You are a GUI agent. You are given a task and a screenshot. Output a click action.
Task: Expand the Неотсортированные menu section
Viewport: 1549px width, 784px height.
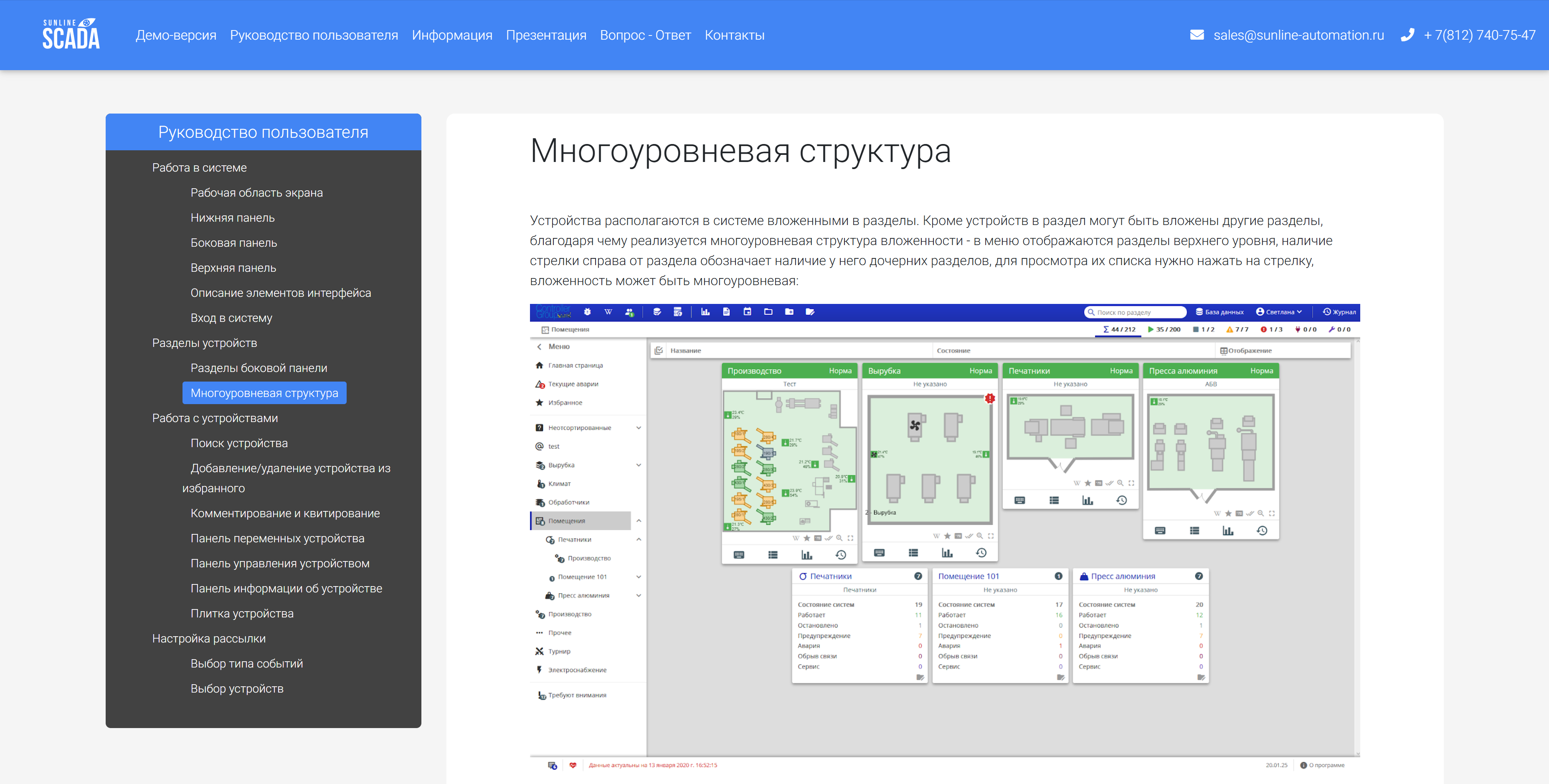638,427
